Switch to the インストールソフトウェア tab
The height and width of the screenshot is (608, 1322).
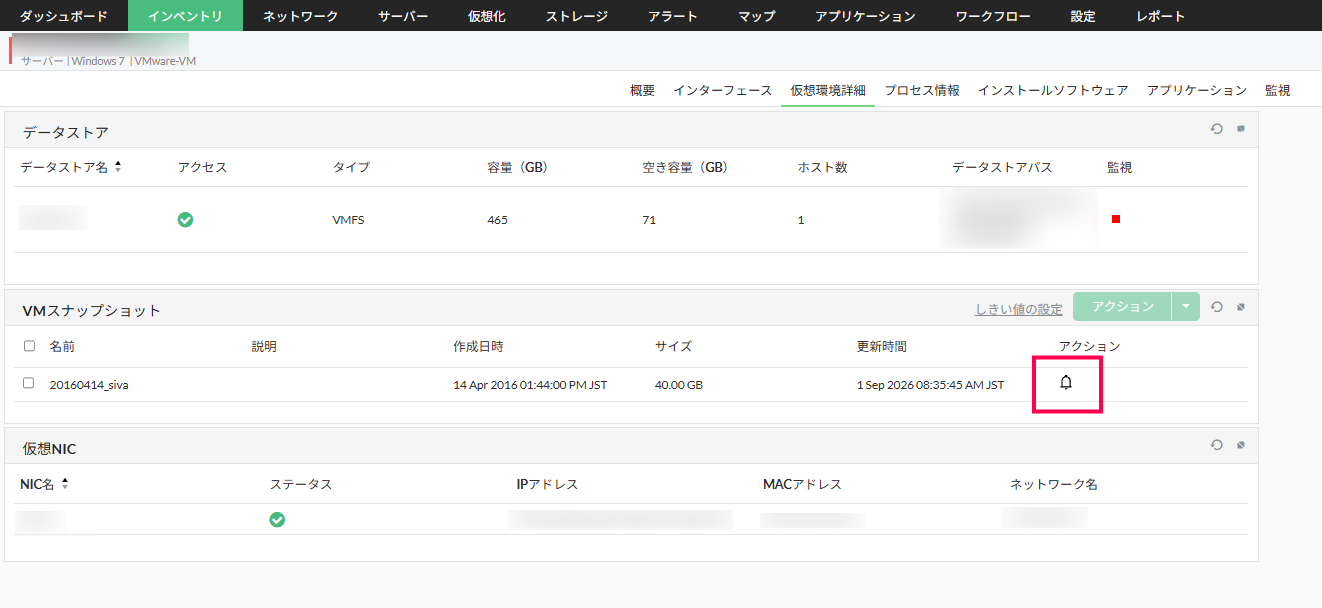coord(1053,90)
